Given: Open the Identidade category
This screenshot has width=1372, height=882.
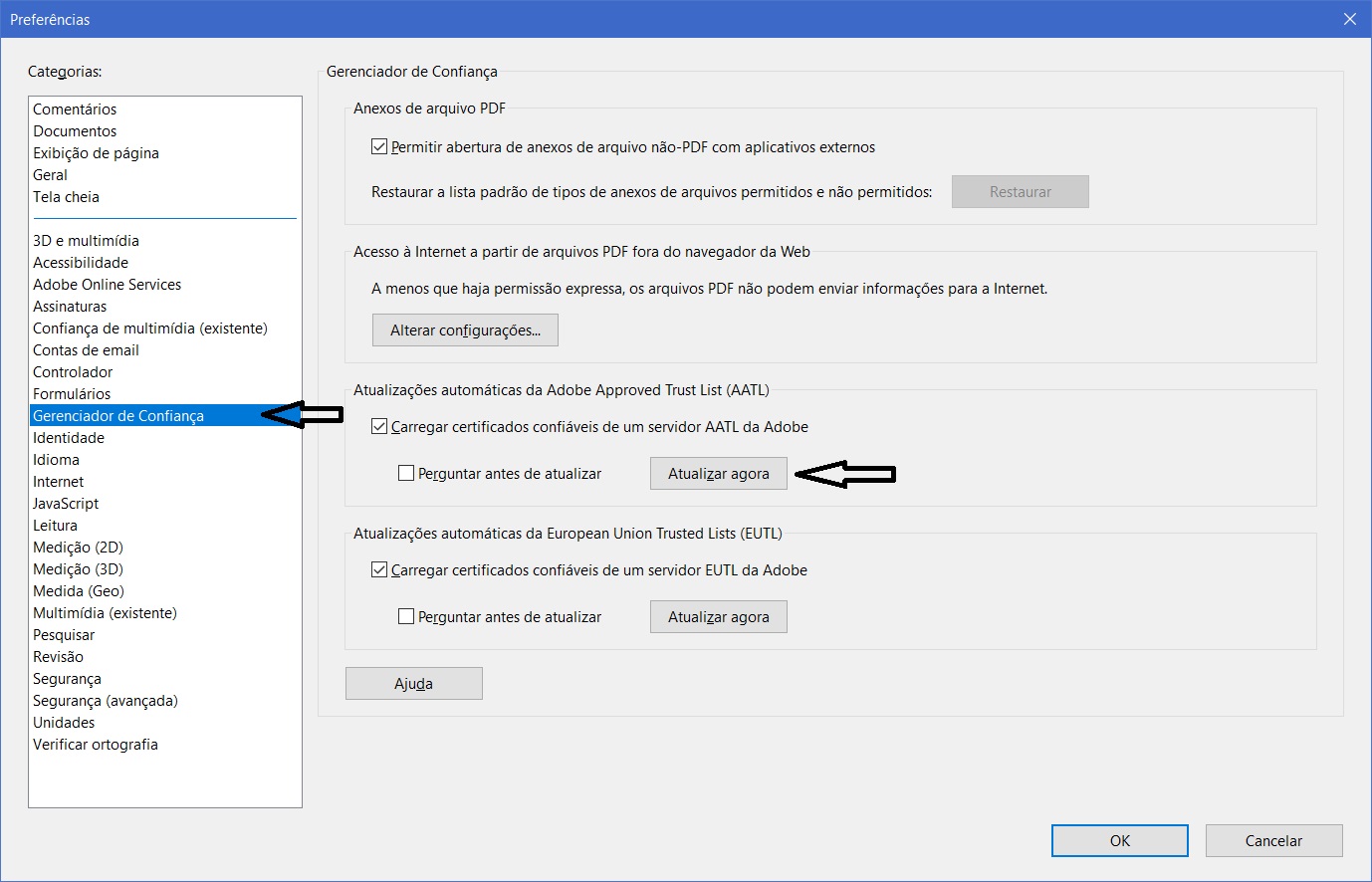Looking at the screenshot, I should click(x=69, y=438).
